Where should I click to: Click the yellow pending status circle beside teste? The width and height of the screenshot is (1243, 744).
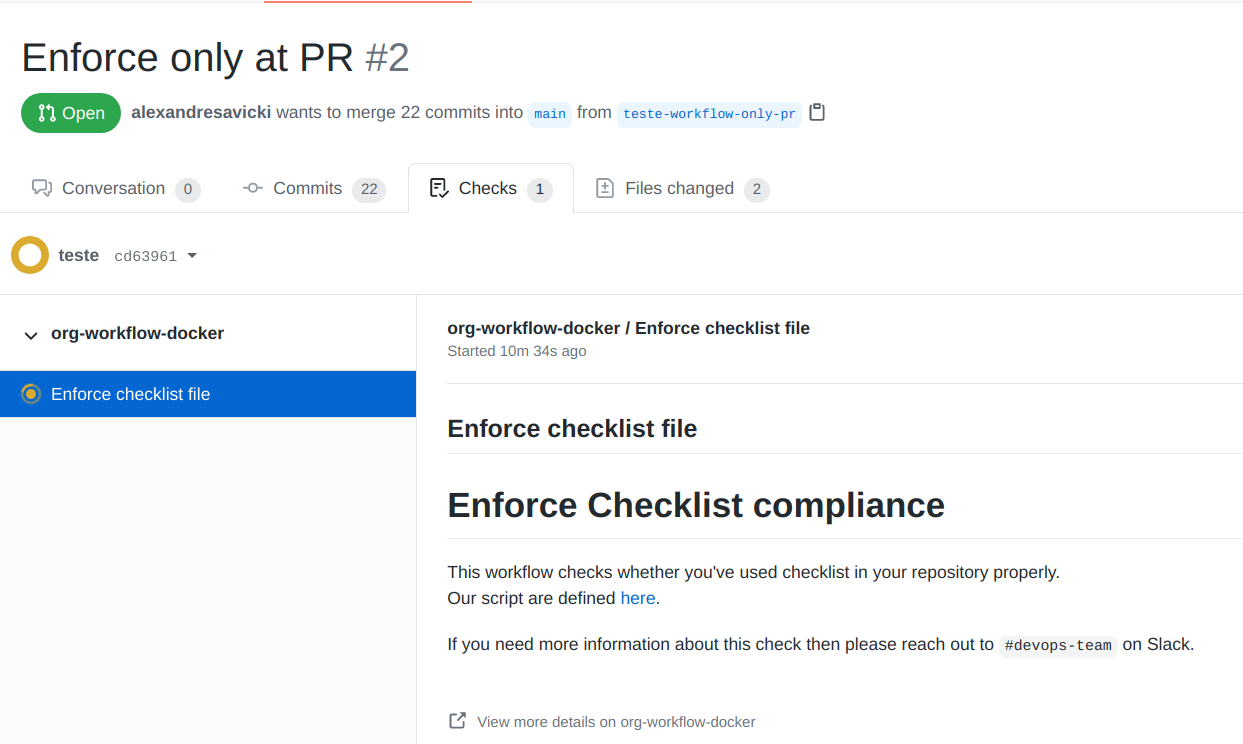point(30,255)
